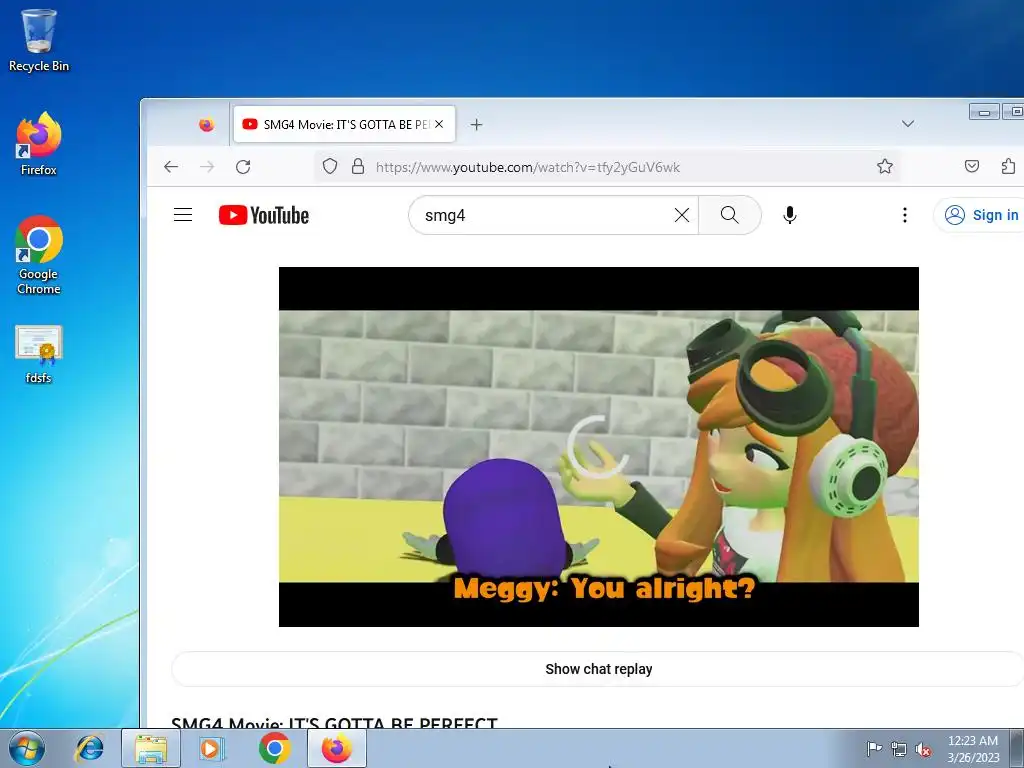
Task: Reload the current YouTube page
Action: coord(243,167)
